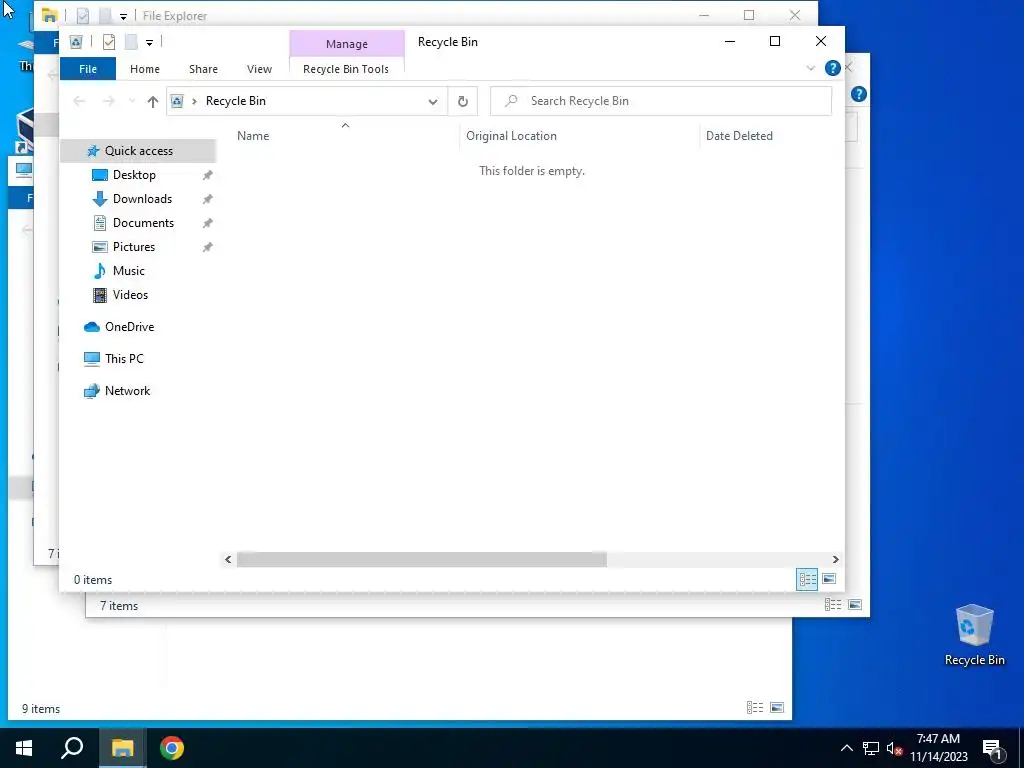Open Help with the blue question icon
The width and height of the screenshot is (1024, 768).
click(x=833, y=68)
